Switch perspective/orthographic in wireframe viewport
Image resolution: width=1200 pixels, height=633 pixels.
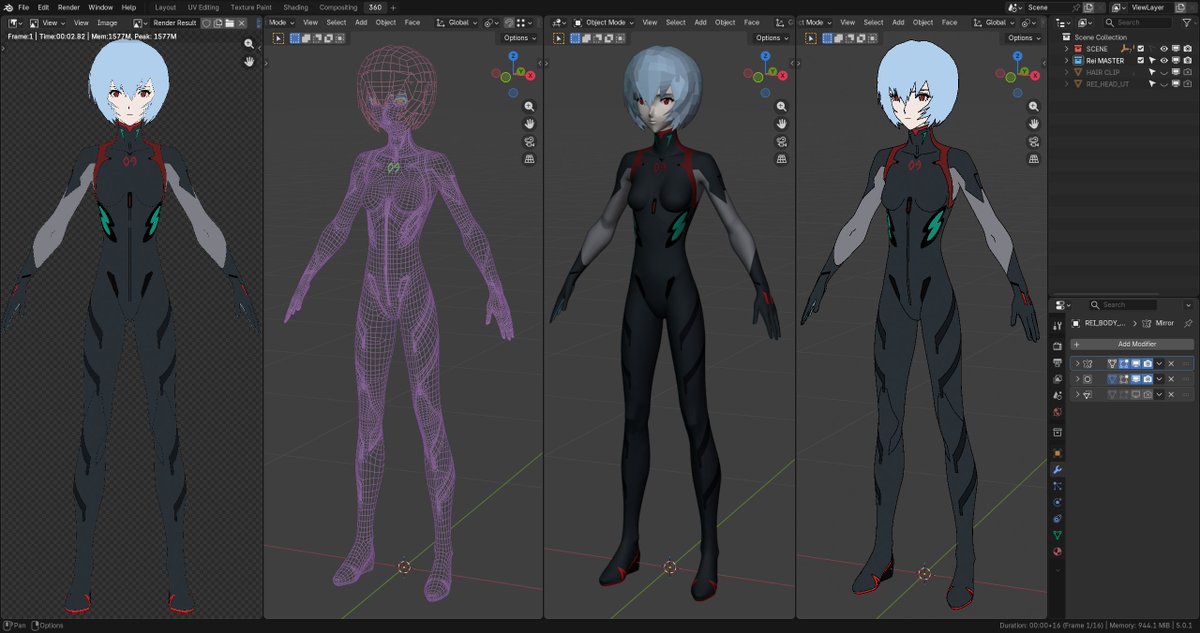pos(529,158)
